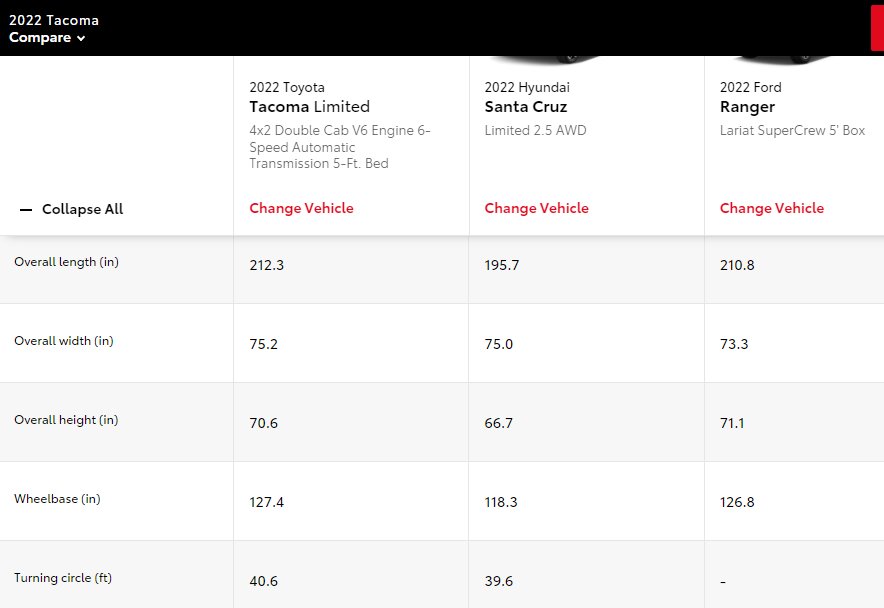Click the chevron next to Compare
Image resolution: width=884 pixels, height=608 pixels.
tap(81, 38)
